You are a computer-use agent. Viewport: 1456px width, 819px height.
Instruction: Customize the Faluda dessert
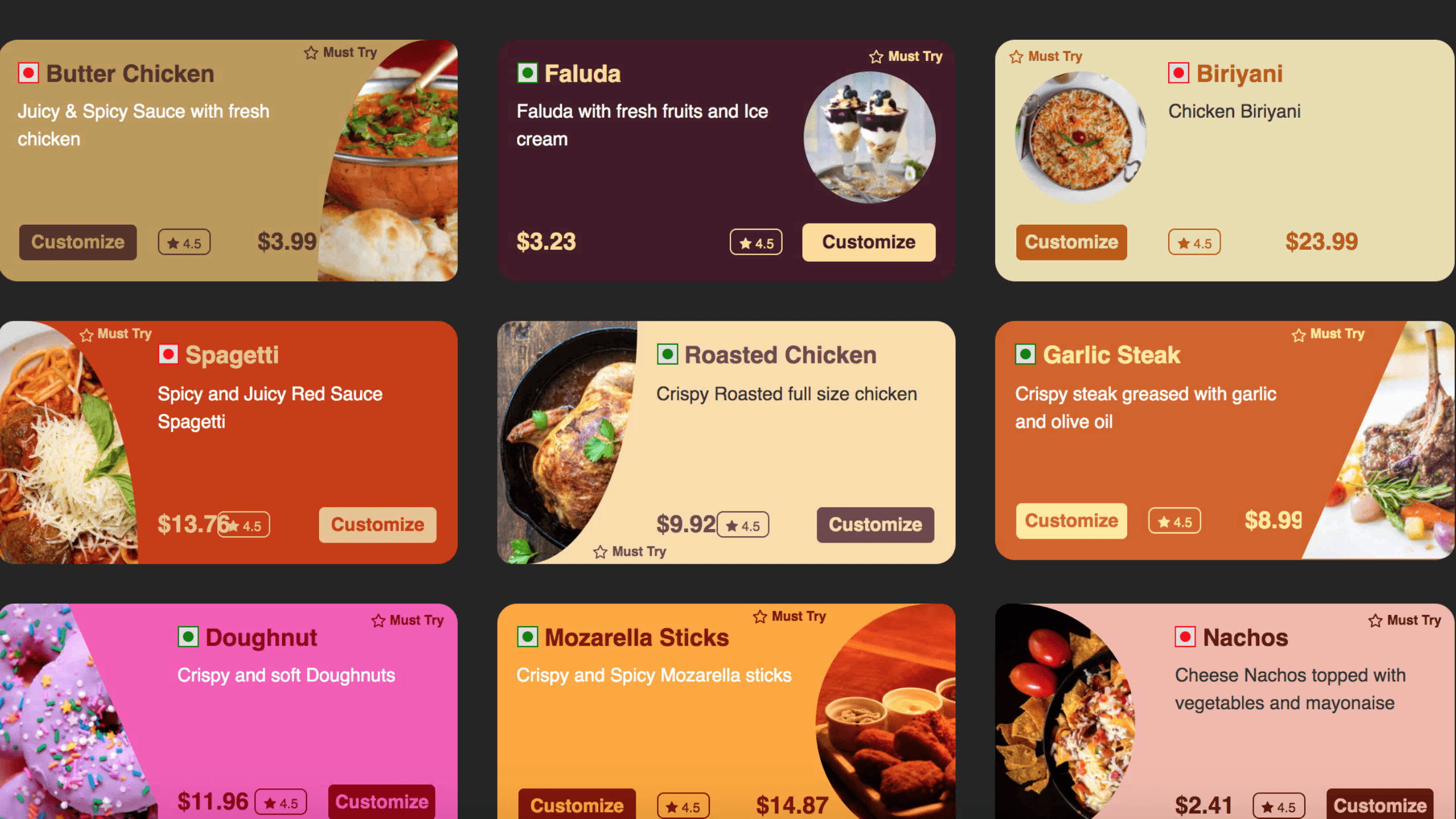coord(868,242)
